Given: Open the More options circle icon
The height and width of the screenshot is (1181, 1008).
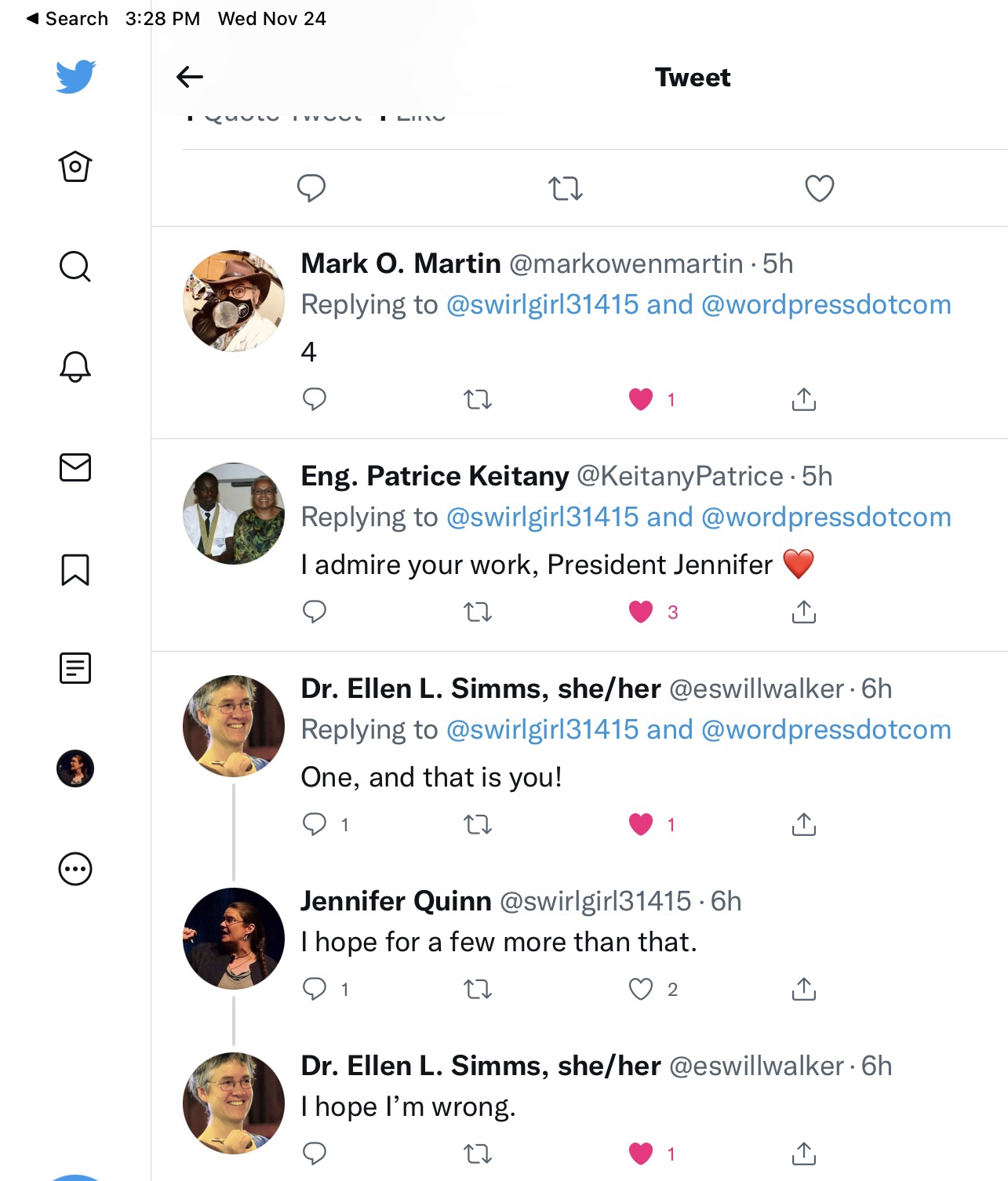Looking at the screenshot, I should tap(75, 869).
